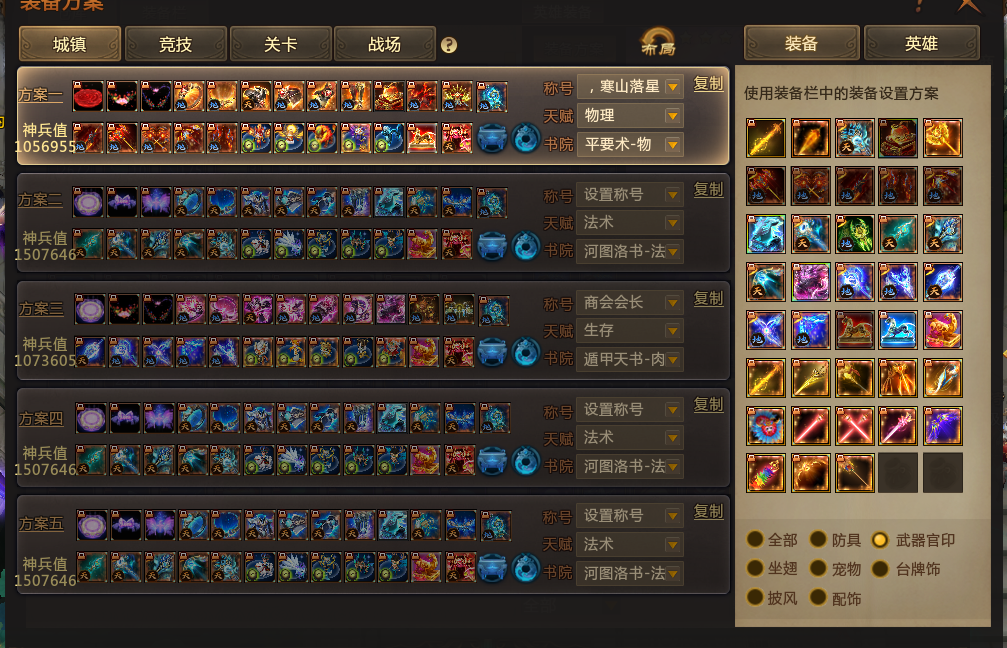Click the help question mark icon
The width and height of the screenshot is (1007, 648).
click(449, 45)
